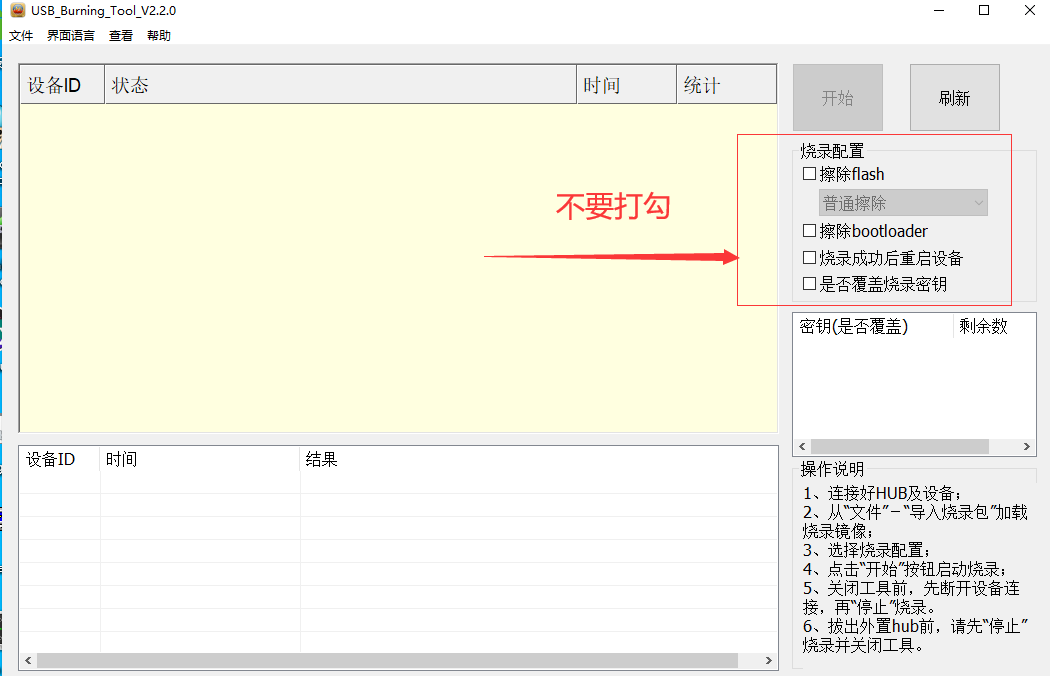Toggle the 擦除flash checkbox
The width and height of the screenshot is (1050, 676).
click(x=809, y=174)
